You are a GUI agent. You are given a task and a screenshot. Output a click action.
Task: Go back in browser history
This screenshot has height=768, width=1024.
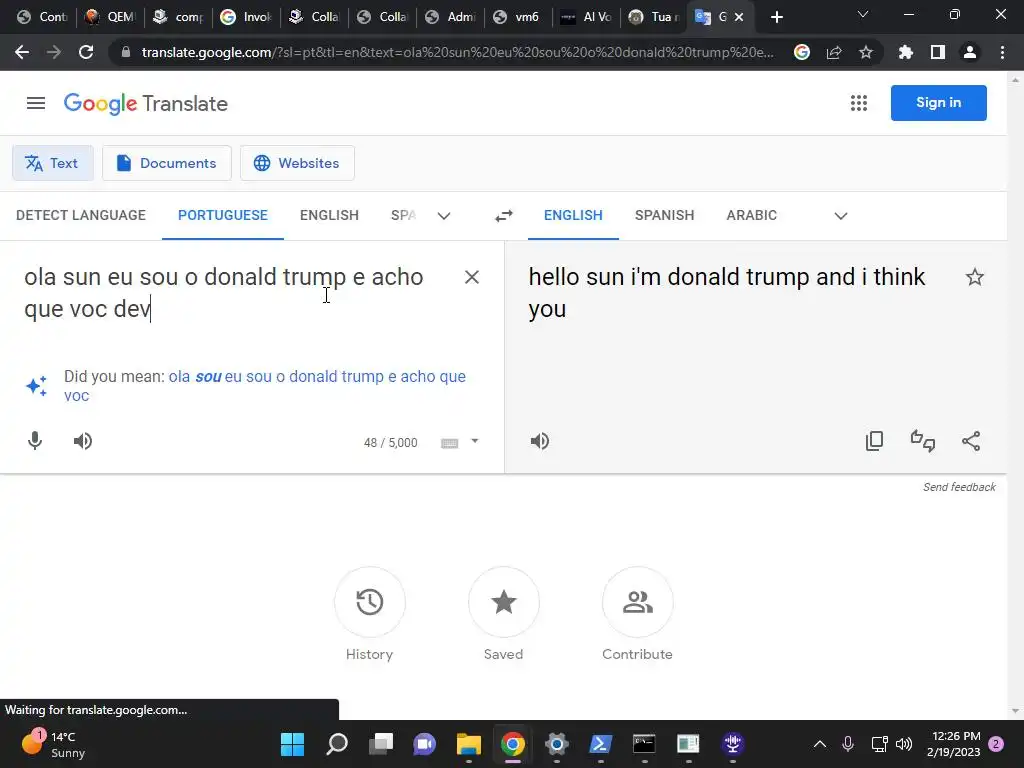click(22, 52)
